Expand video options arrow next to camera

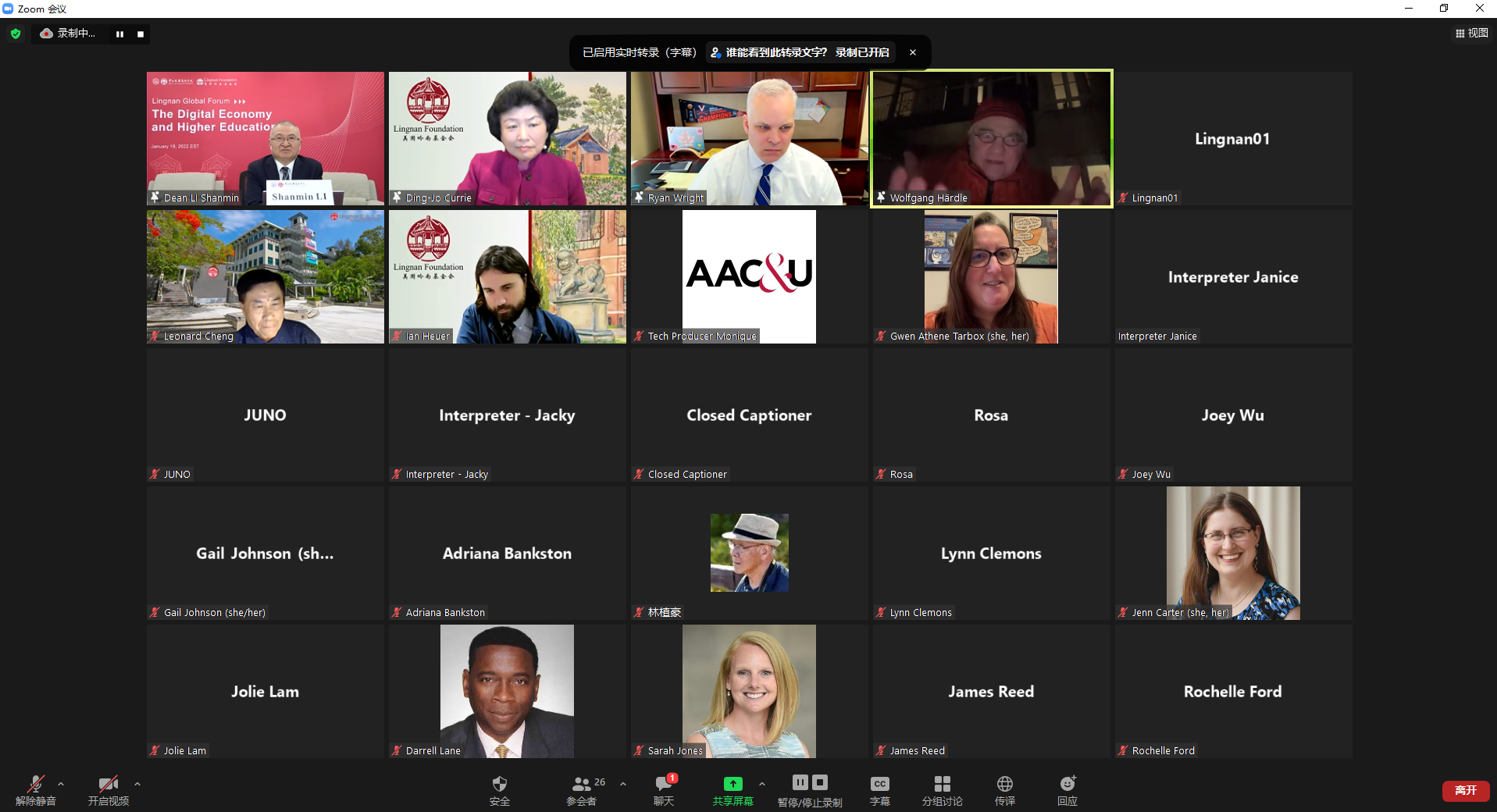pyautogui.click(x=137, y=784)
